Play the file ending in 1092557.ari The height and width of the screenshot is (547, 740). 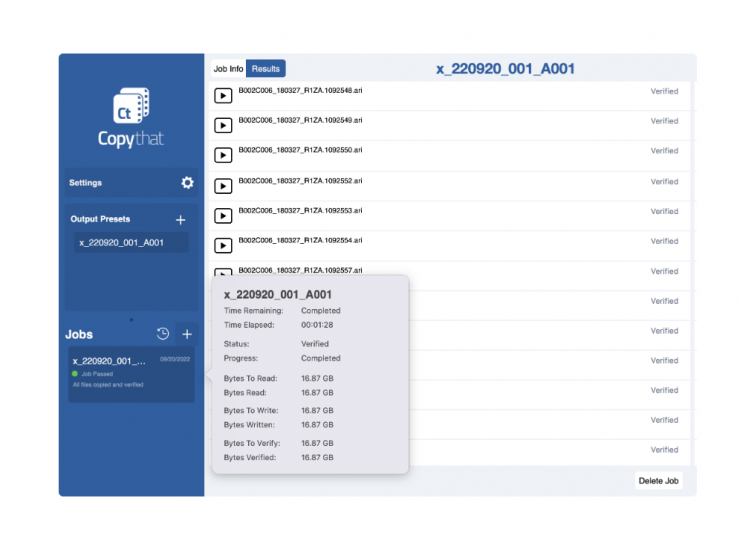224,272
